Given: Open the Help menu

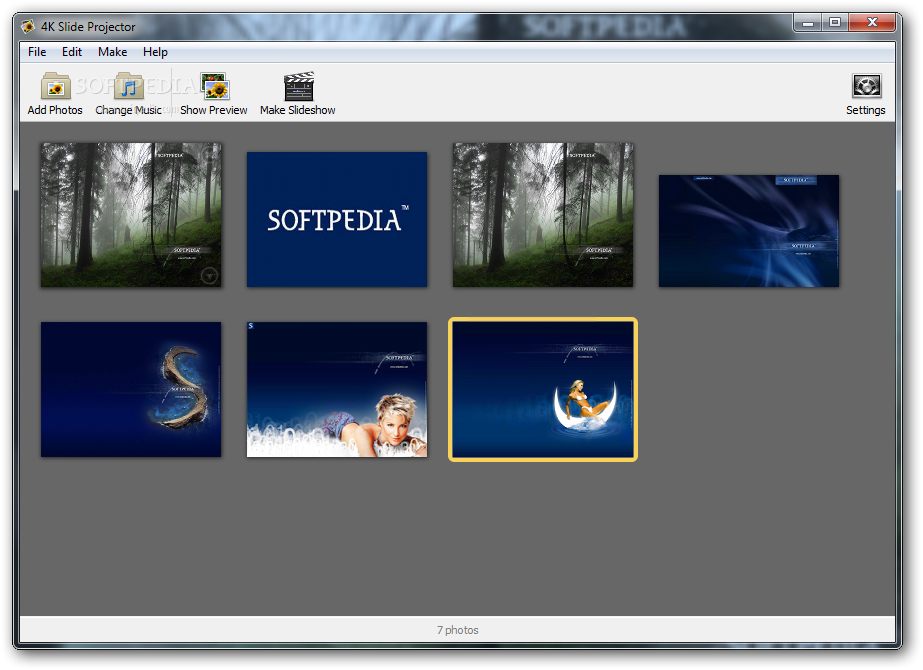Looking at the screenshot, I should (155, 52).
